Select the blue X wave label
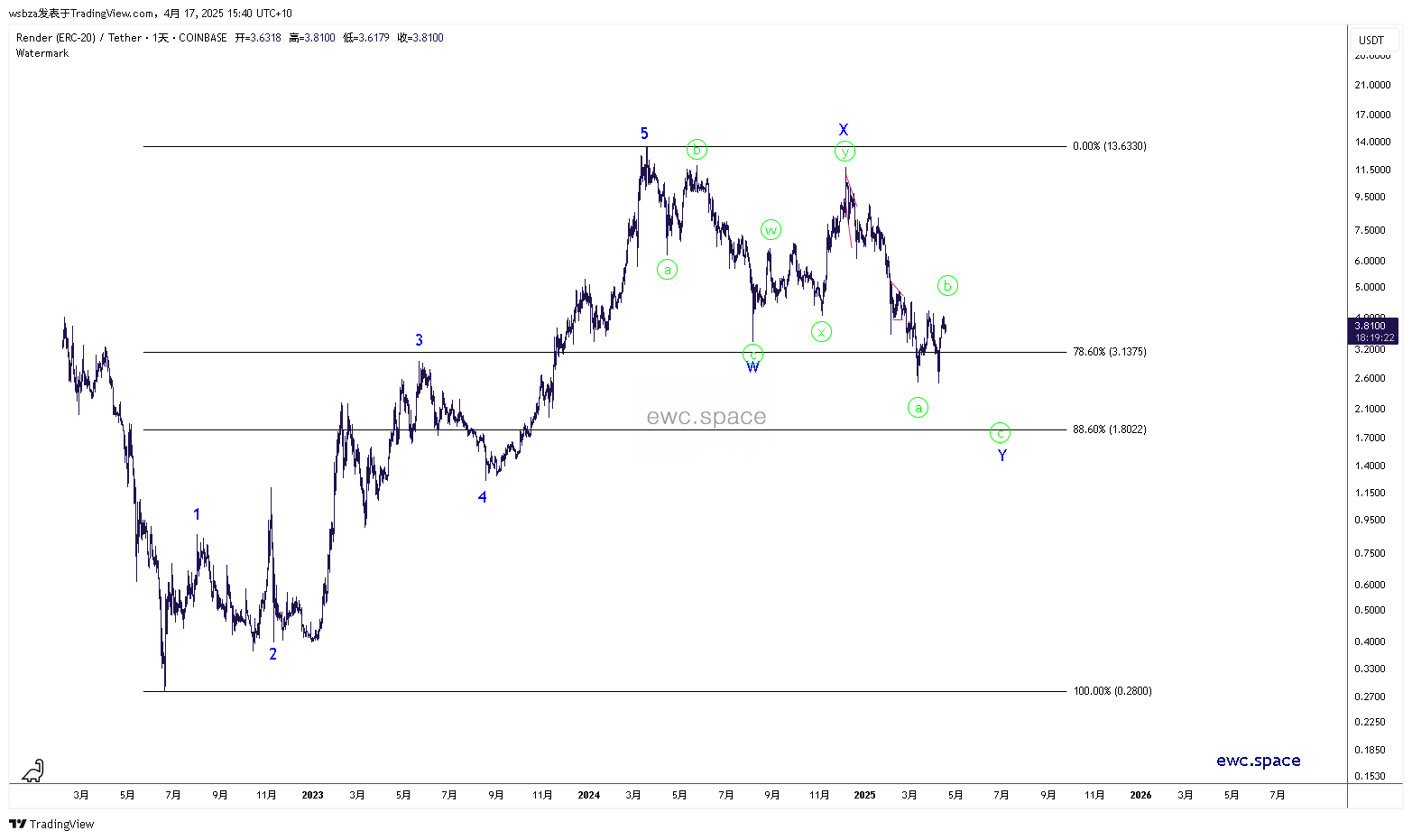 tap(843, 130)
